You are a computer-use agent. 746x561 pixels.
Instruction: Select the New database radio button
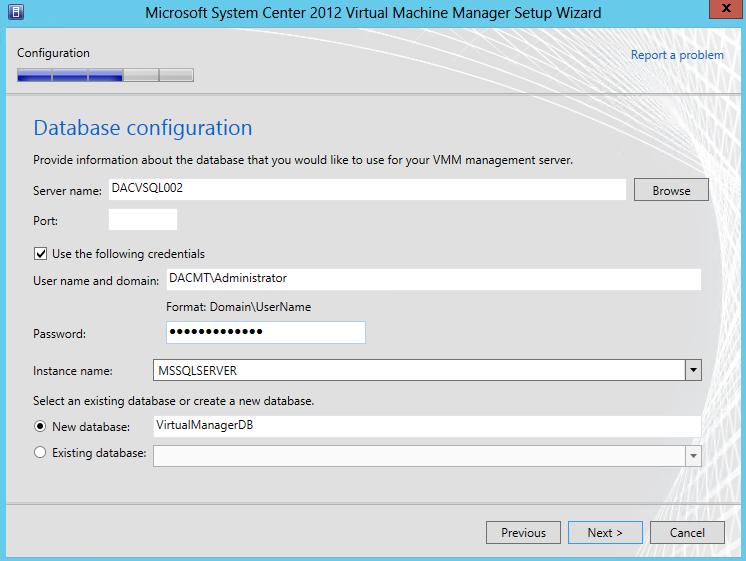(40, 426)
